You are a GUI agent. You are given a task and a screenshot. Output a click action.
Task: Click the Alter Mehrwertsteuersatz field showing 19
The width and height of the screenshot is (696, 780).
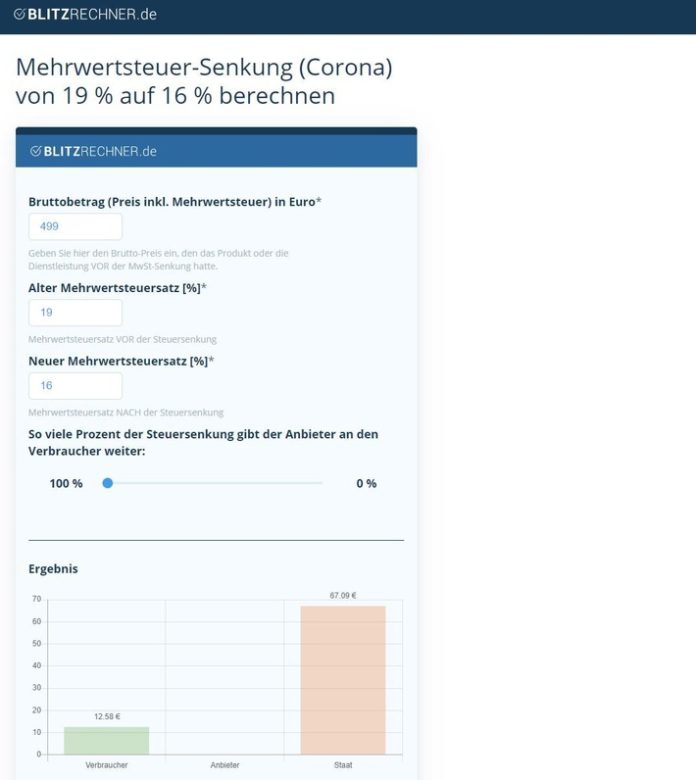point(75,313)
